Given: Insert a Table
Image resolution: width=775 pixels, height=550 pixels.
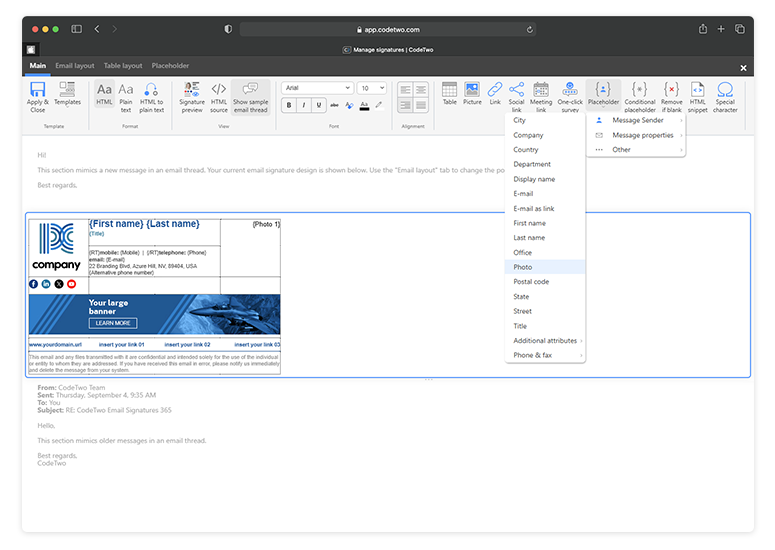Looking at the screenshot, I should click(449, 93).
